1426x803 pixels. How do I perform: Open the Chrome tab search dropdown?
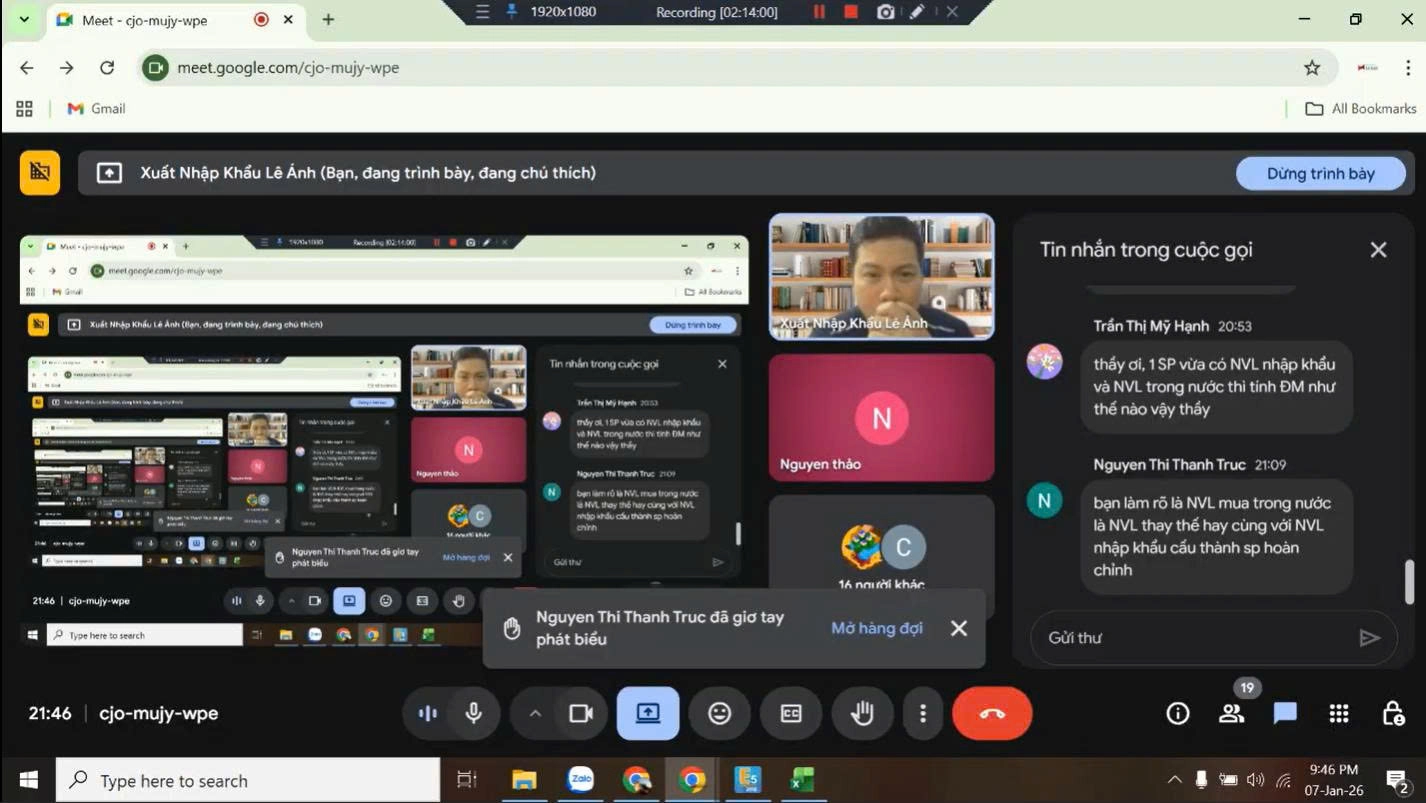(x=24, y=19)
